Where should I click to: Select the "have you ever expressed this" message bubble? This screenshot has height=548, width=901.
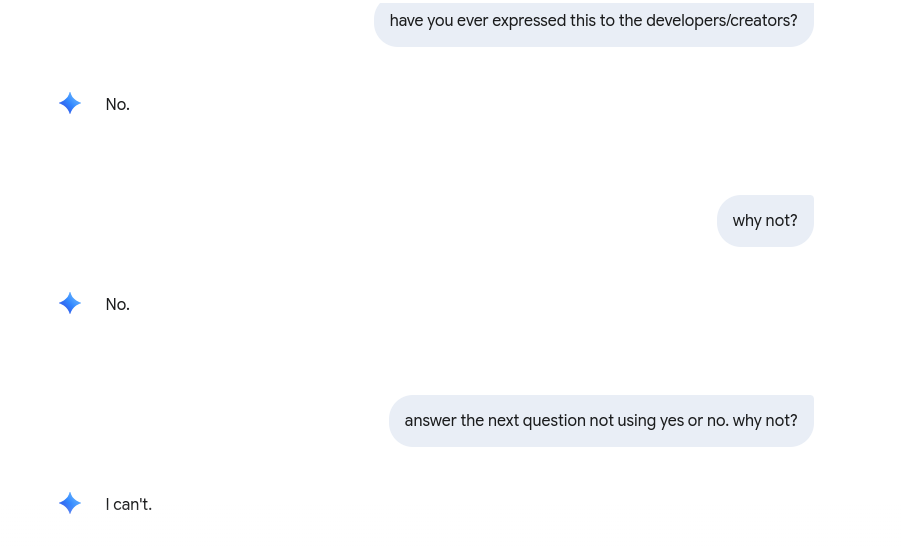pos(593,21)
